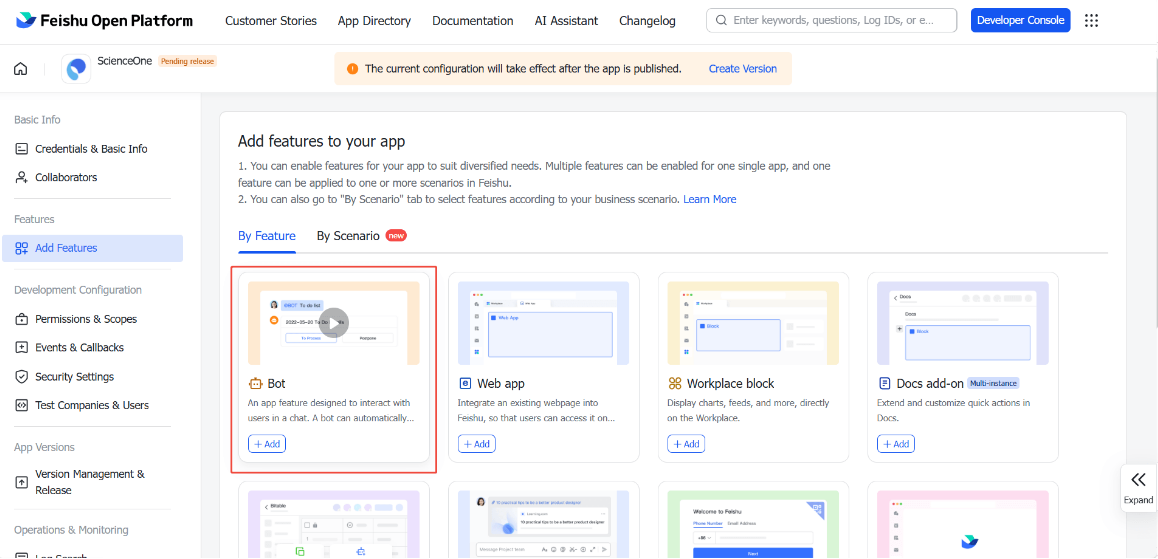Click the search magnifier icon

[721, 21]
